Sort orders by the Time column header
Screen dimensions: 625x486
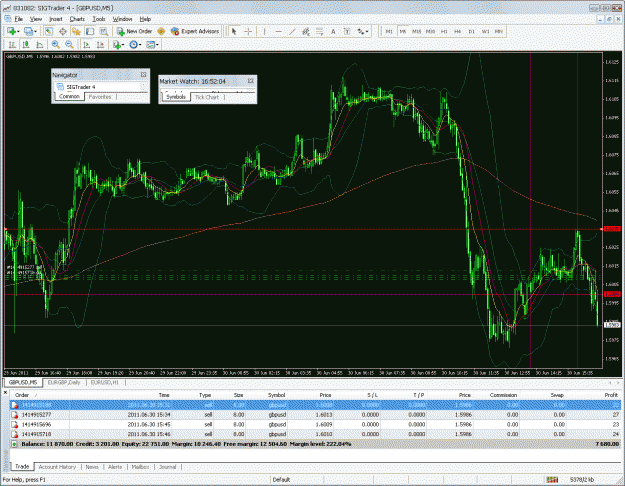(164, 395)
